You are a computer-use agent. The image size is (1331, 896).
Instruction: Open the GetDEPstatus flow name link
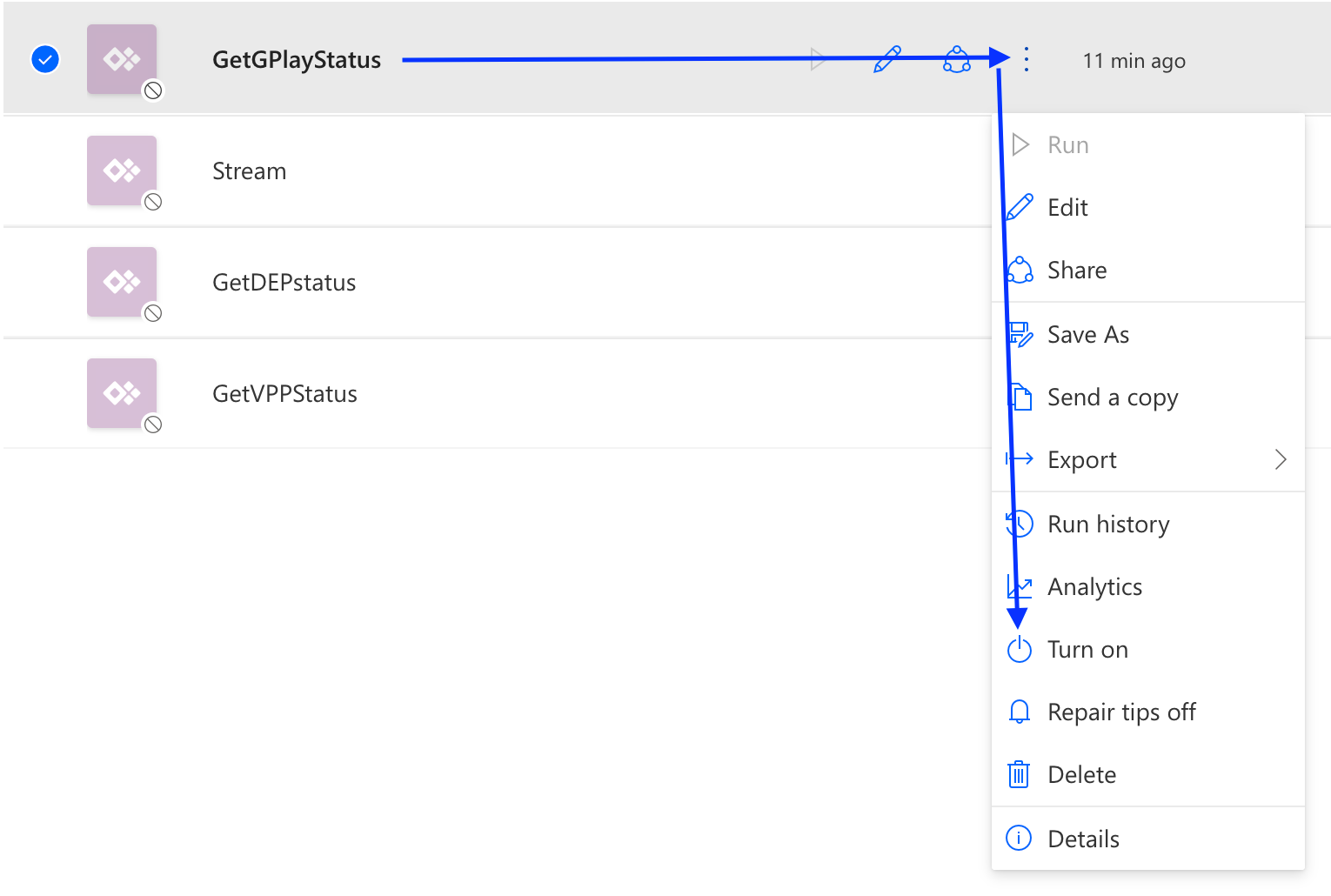coord(284,283)
